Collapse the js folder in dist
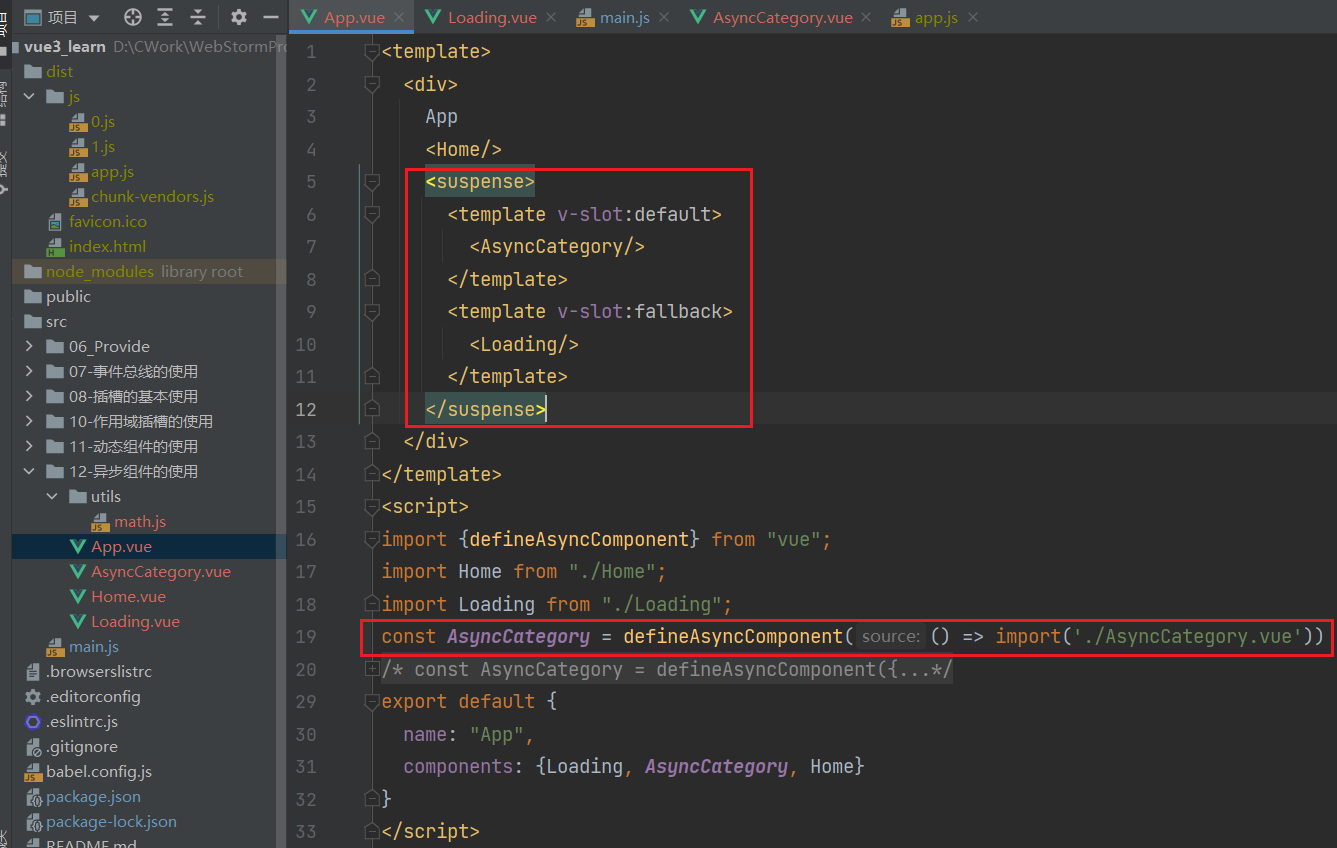Viewport: 1337px width, 848px height. pos(30,96)
